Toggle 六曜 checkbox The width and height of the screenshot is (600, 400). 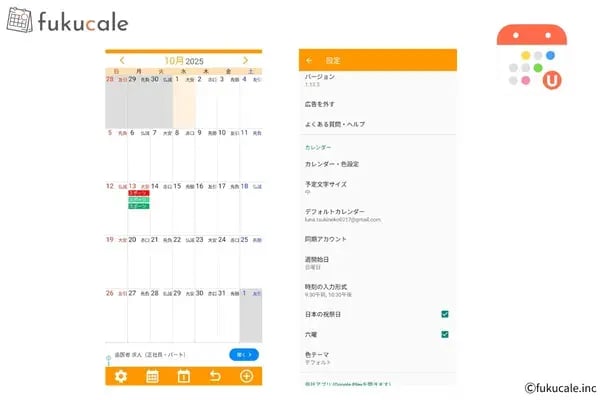(444, 334)
